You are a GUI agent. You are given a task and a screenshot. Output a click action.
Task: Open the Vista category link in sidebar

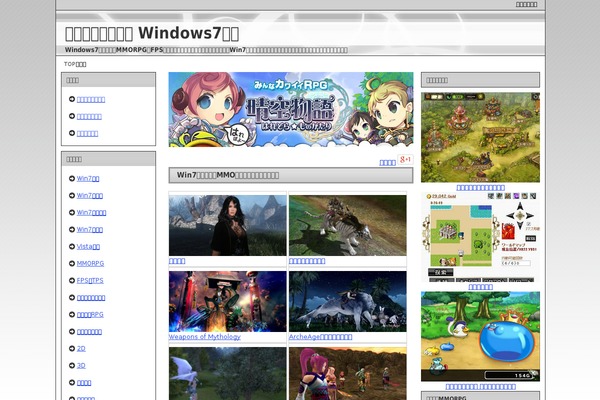tap(88, 247)
